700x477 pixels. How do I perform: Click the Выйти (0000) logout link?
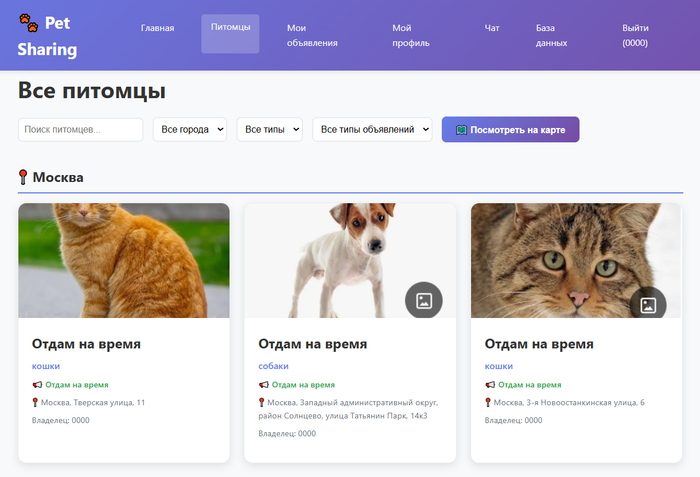pos(635,35)
